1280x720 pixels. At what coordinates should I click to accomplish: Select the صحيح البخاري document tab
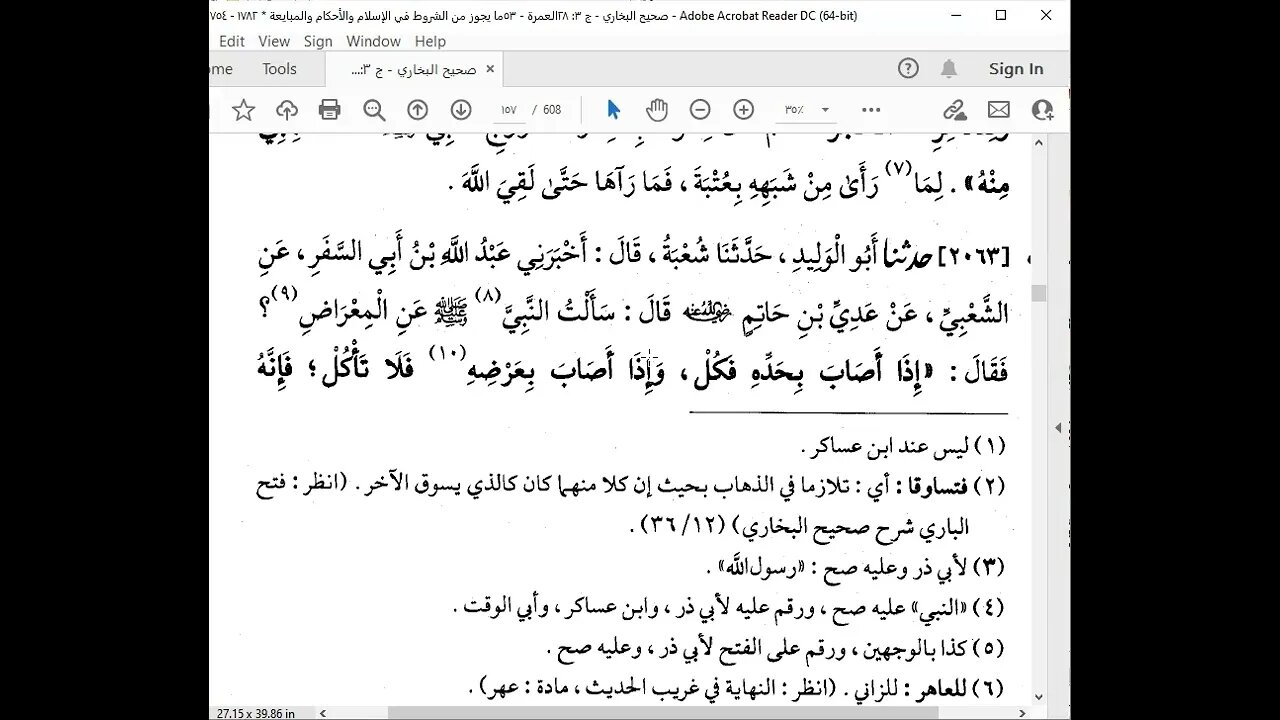click(x=414, y=69)
